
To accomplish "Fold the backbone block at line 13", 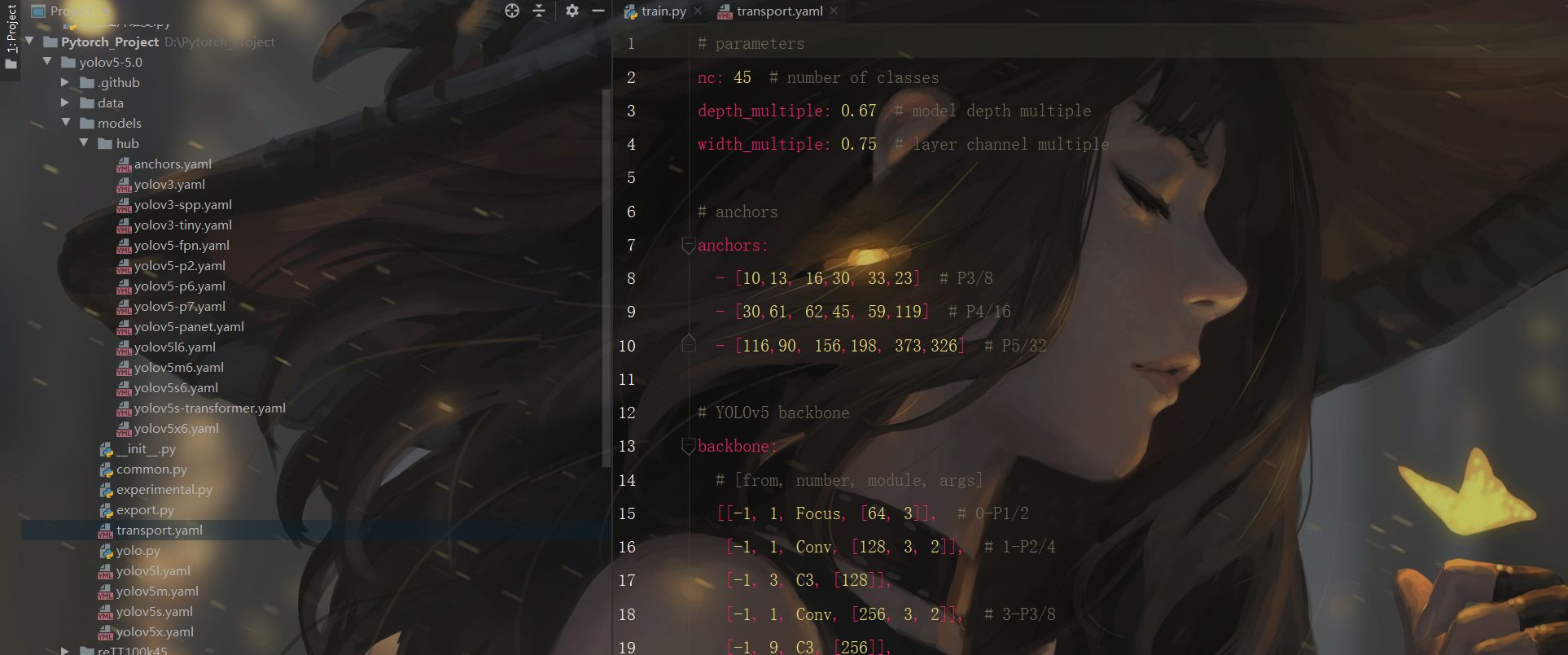I will click(688, 446).
